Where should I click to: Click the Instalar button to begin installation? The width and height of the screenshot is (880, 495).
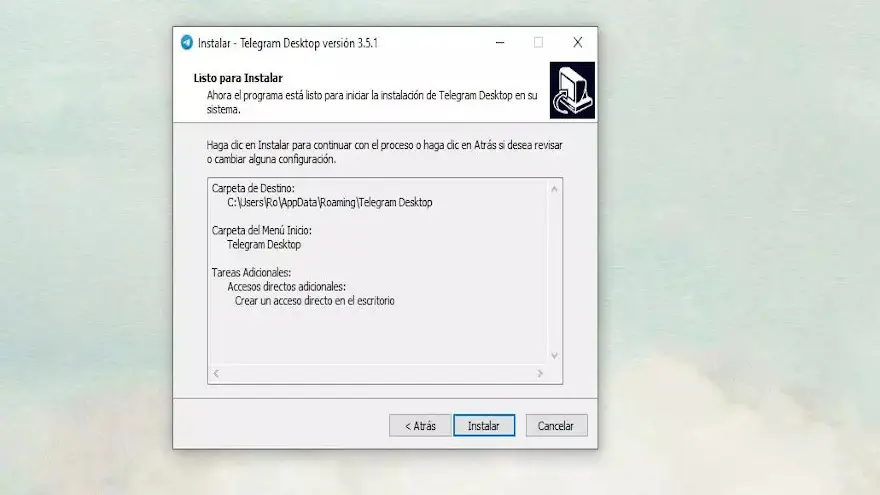pyautogui.click(x=484, y=425)
